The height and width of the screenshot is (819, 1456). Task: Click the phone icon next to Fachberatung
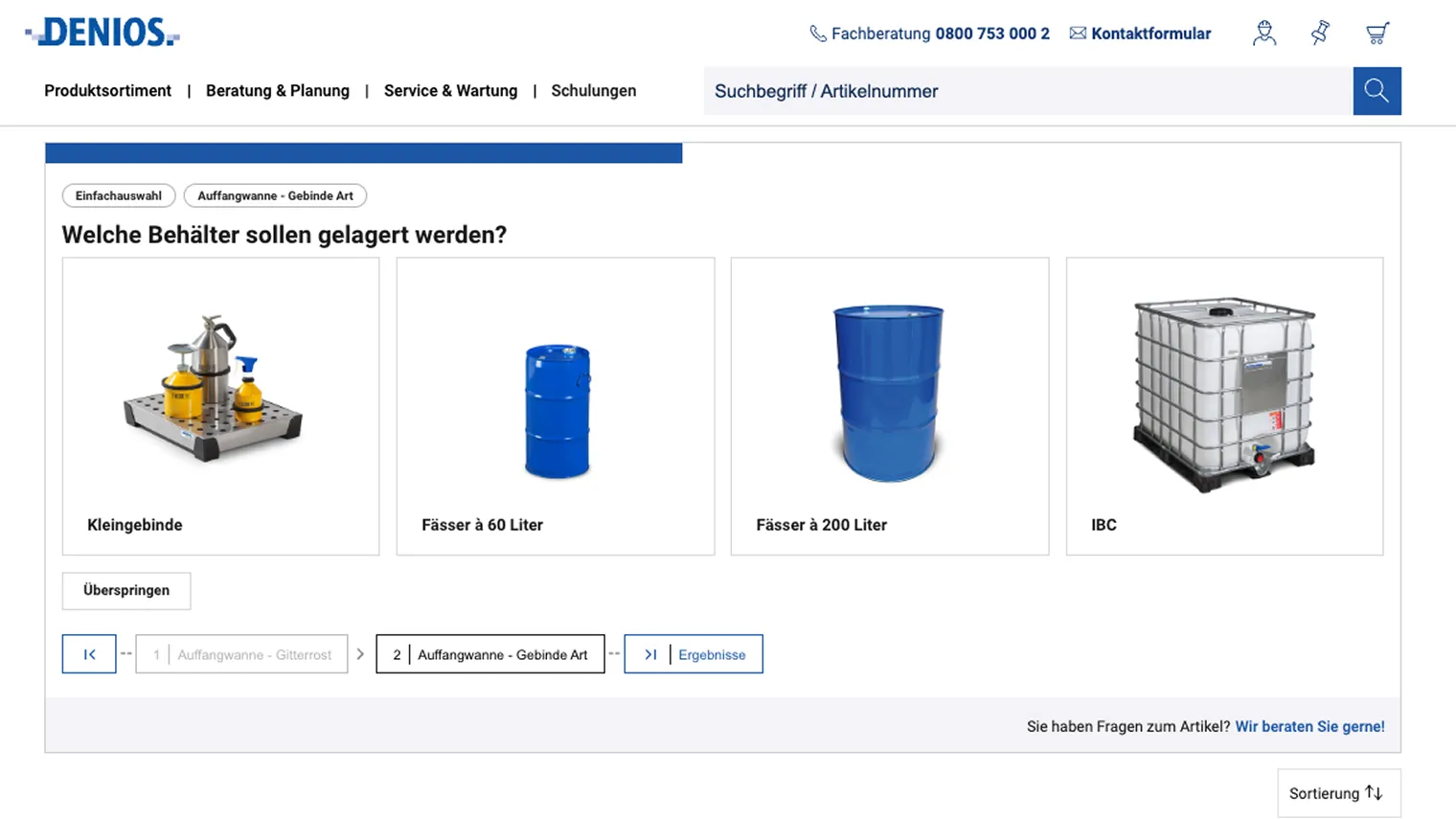point(817,33)
